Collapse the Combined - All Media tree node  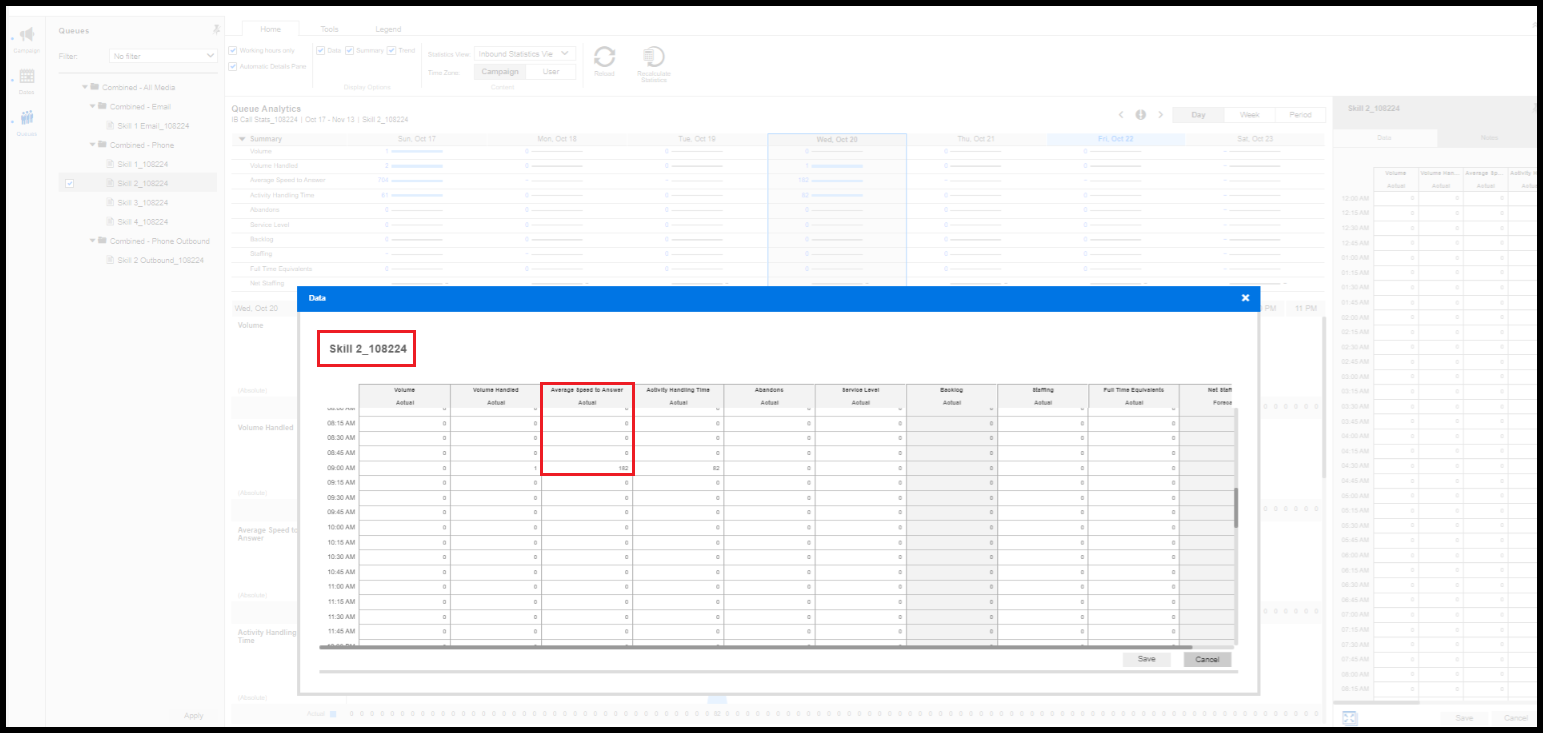click(84, 87)
